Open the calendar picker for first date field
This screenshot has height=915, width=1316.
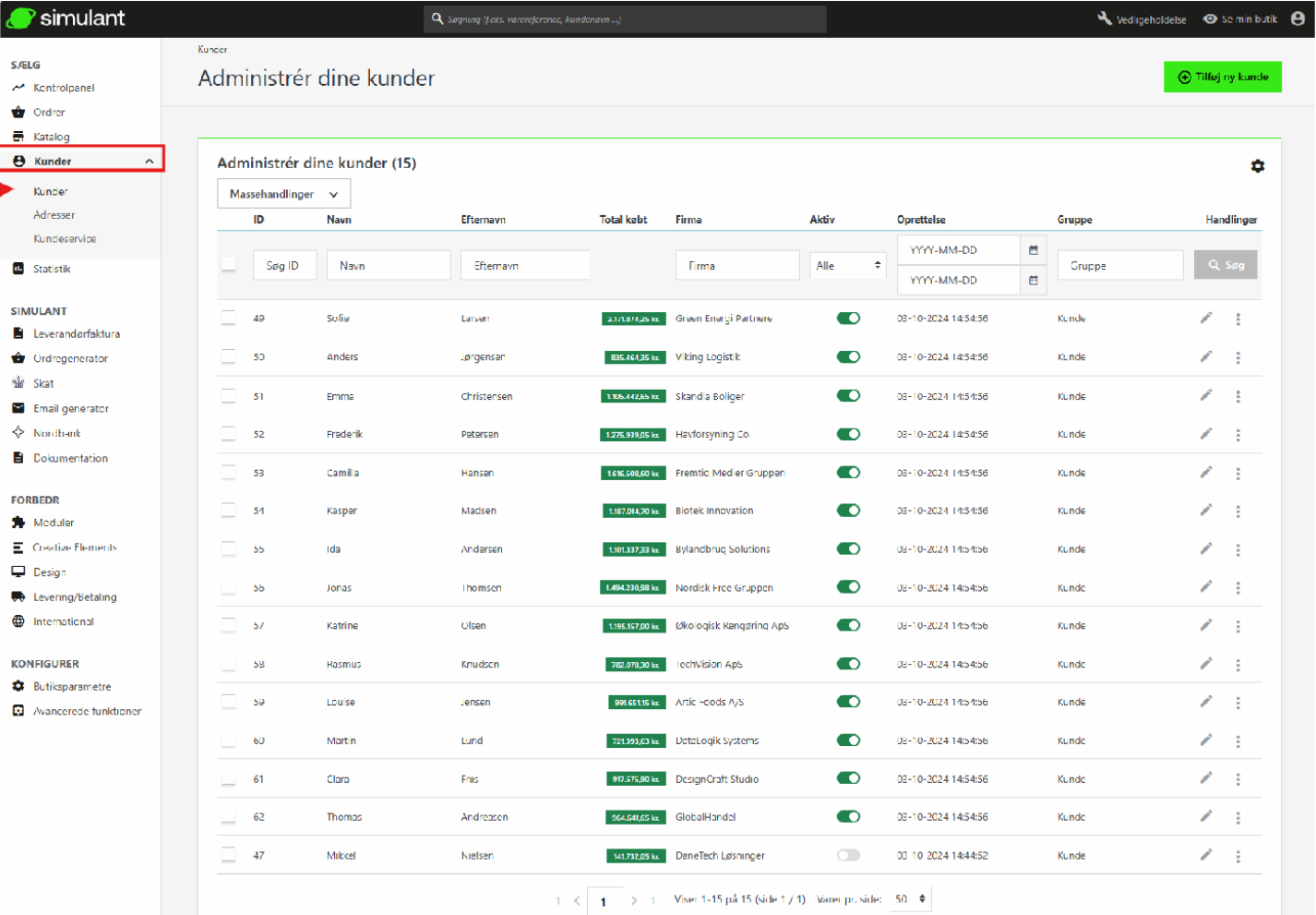(x=1033, y=250)
